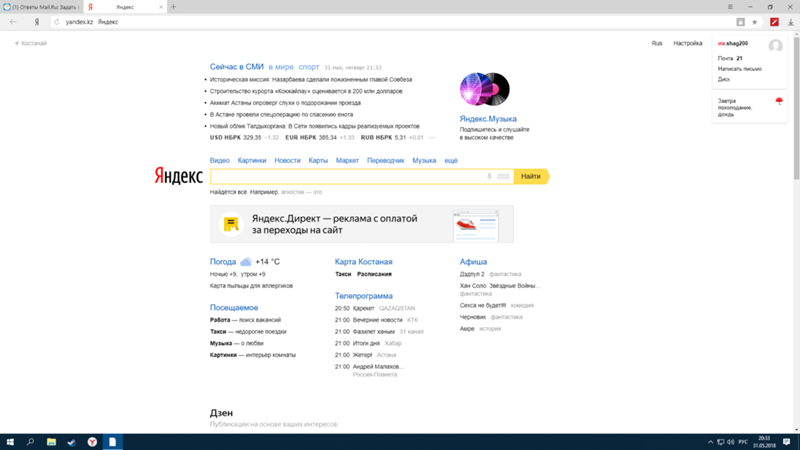This screenshot has width=800, height=450.
Task: Click the user avatar icon
Action: (x=776, y=46)
